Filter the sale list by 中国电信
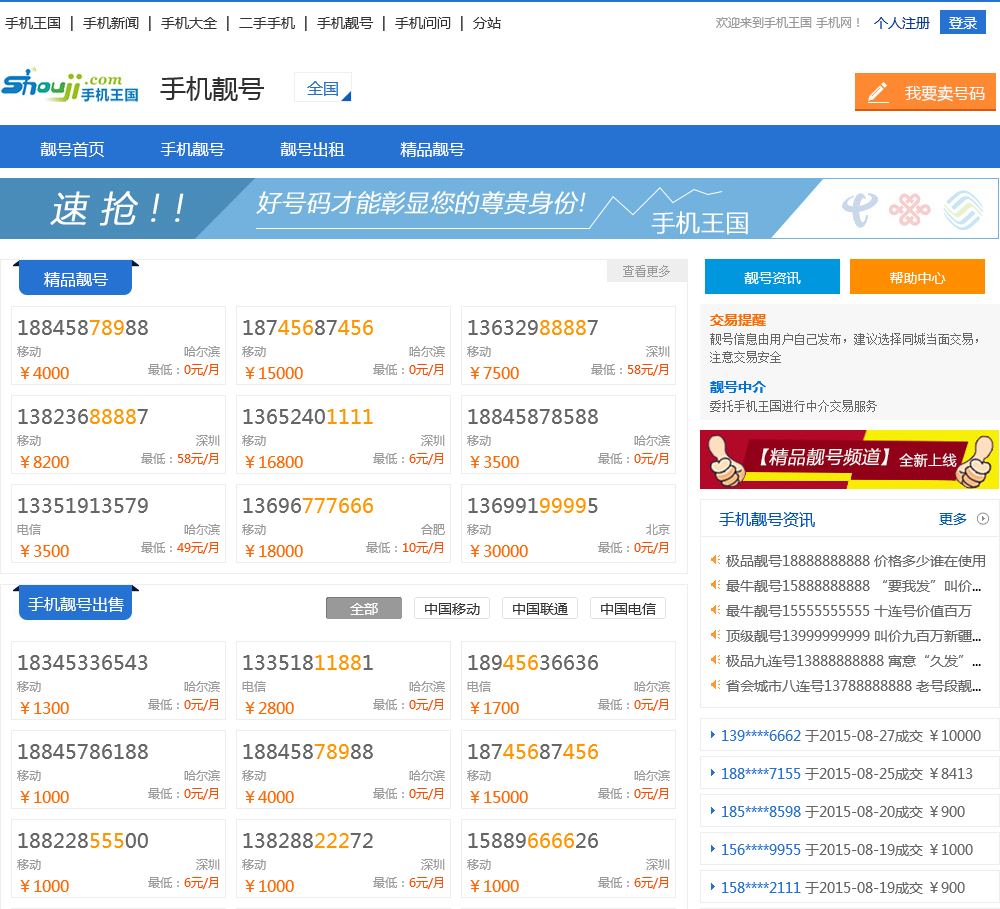The image size is (1000, 909). 627,608
